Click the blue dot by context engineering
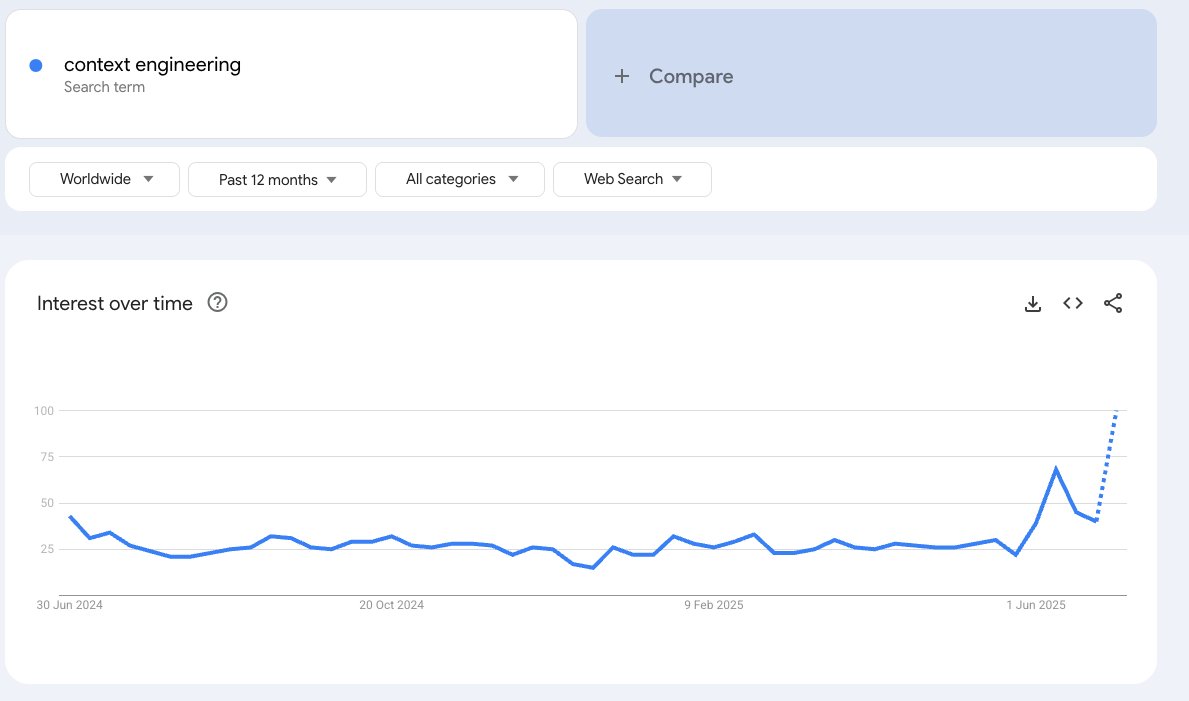This screenshot has width=1189, height=701. tap(36, 66)
